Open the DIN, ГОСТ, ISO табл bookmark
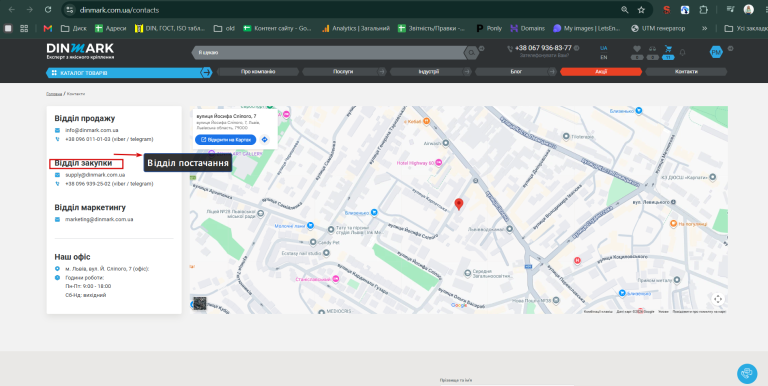 [x=170, y=28]
